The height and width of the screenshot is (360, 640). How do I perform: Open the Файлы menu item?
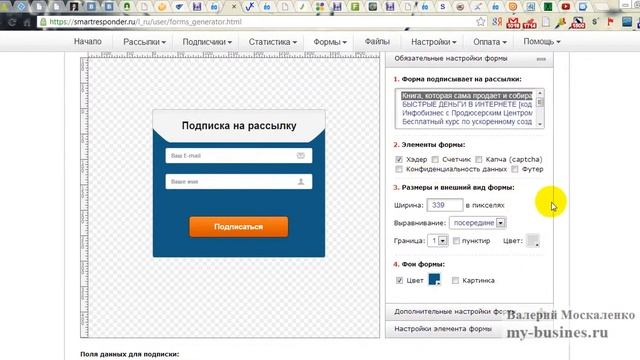tap(377, 42)
